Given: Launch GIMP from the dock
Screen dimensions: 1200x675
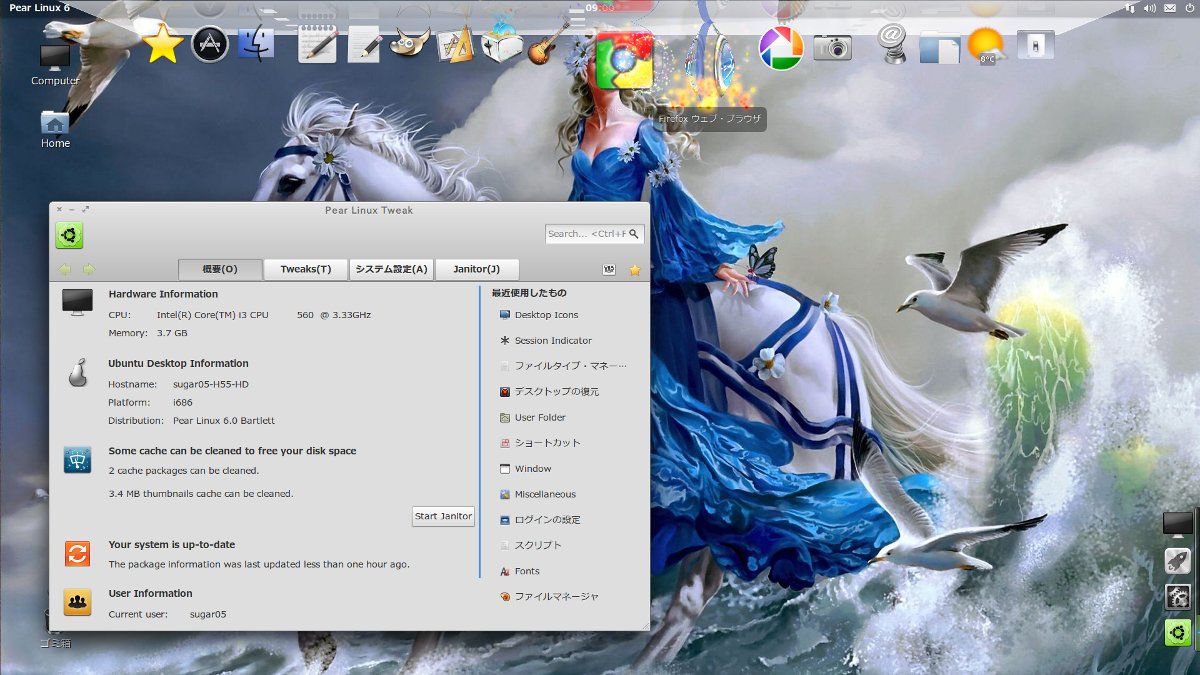Looking at the screenshot, I should click(x=410, y=44).
